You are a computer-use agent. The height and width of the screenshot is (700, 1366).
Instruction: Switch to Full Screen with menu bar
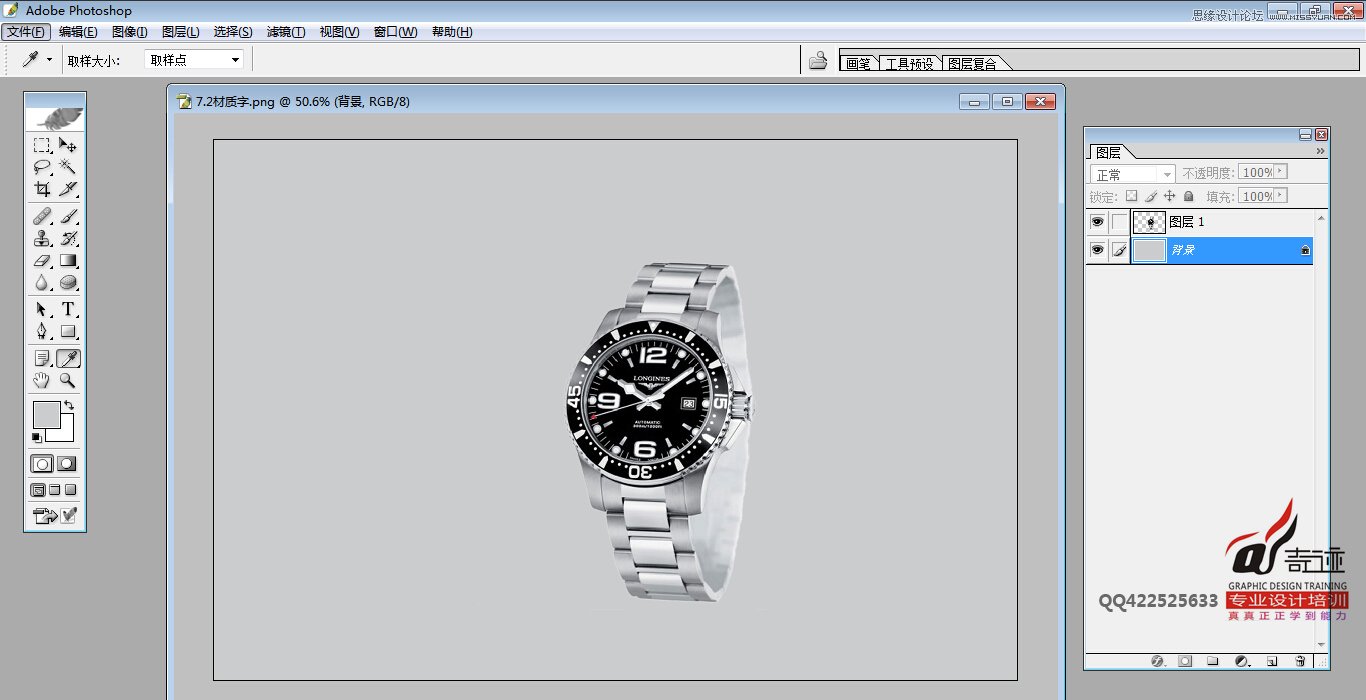55,490
